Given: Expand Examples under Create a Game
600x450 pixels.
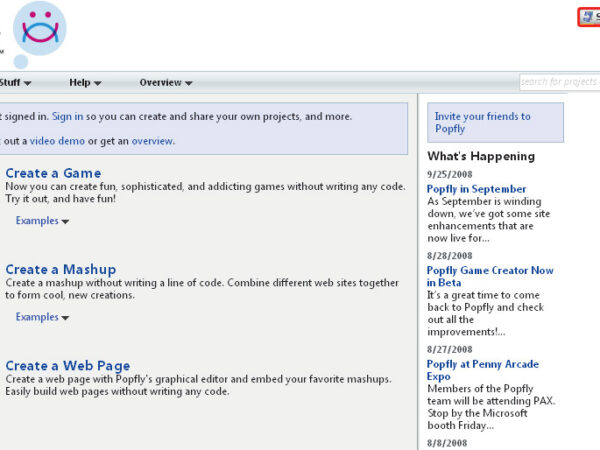Looking at the screenshot, I should [42, 221].
